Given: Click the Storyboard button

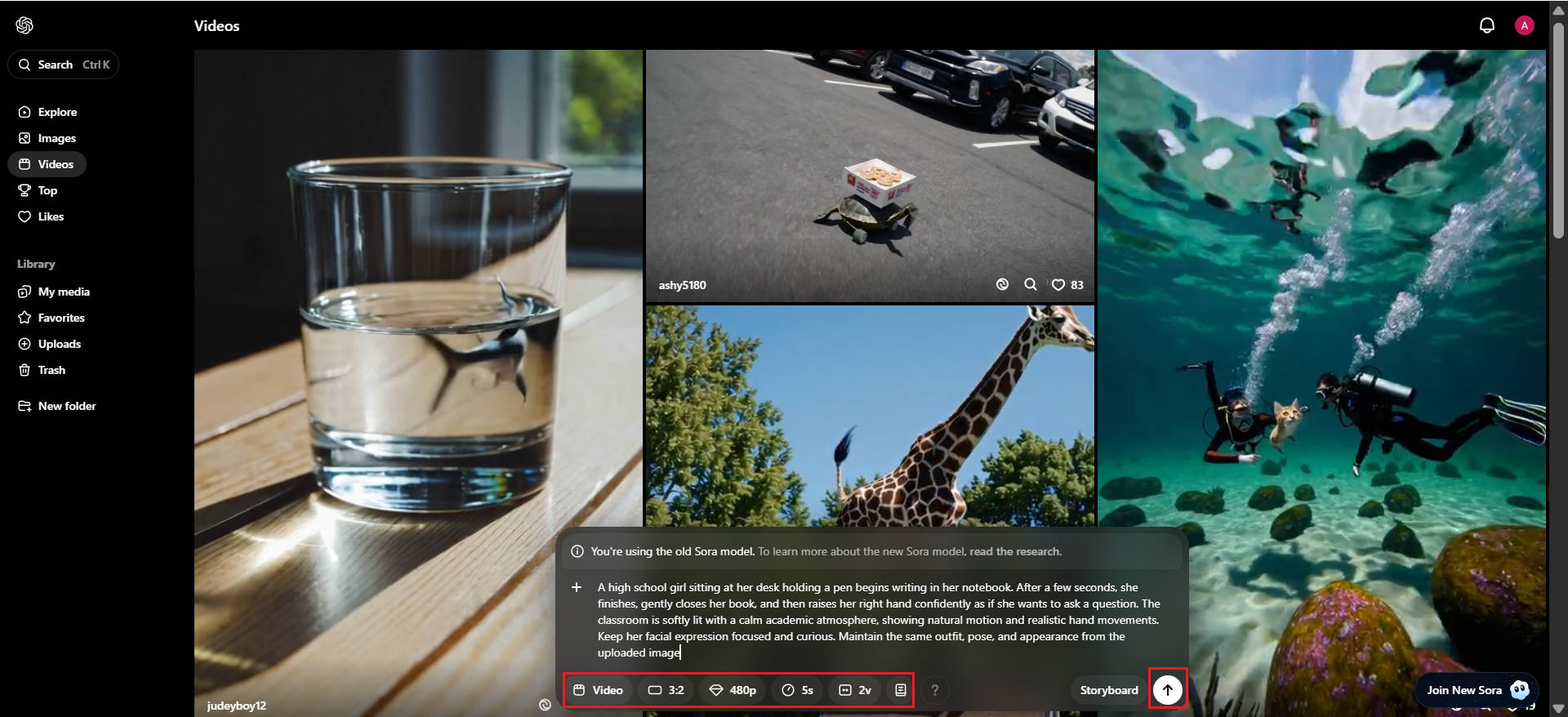Looking at the screenshot, I should [x=1108, y=690].
